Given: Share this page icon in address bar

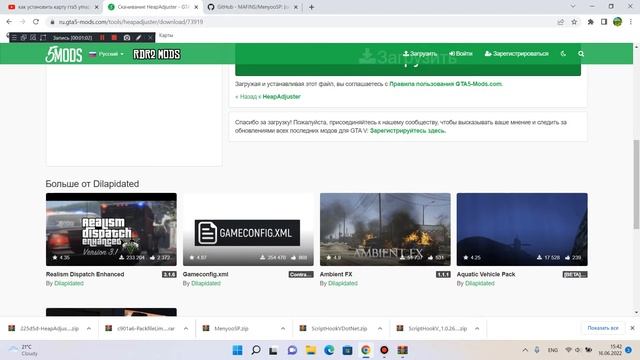Looking at the screenshot, I should (560, 22).
